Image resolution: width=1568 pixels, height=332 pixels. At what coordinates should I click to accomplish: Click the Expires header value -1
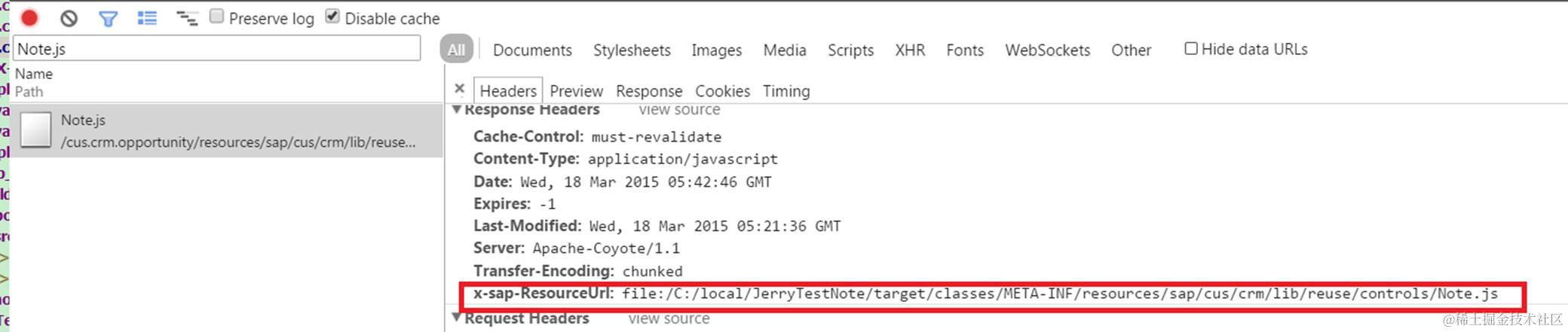tap(547, 204)
